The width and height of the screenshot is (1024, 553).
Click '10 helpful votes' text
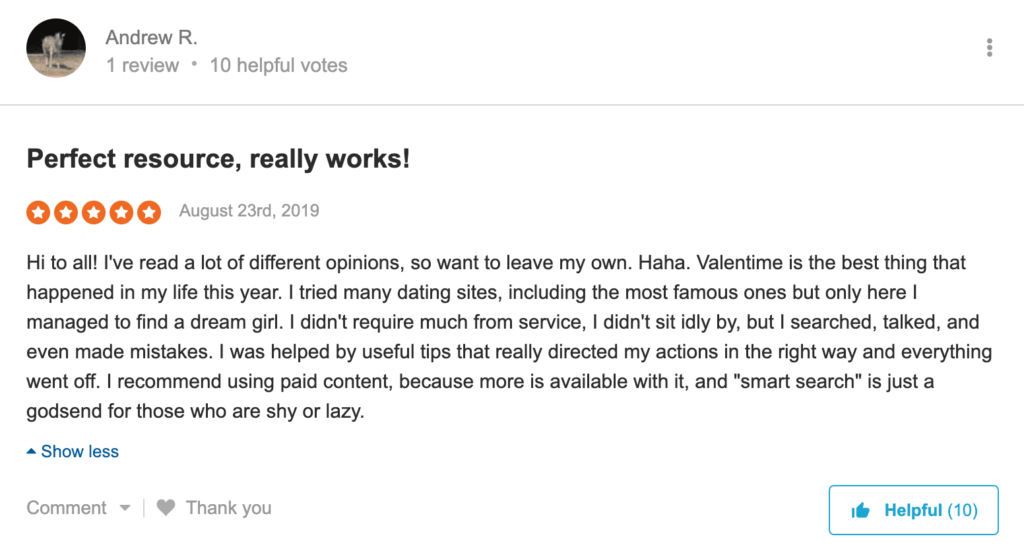278,65
